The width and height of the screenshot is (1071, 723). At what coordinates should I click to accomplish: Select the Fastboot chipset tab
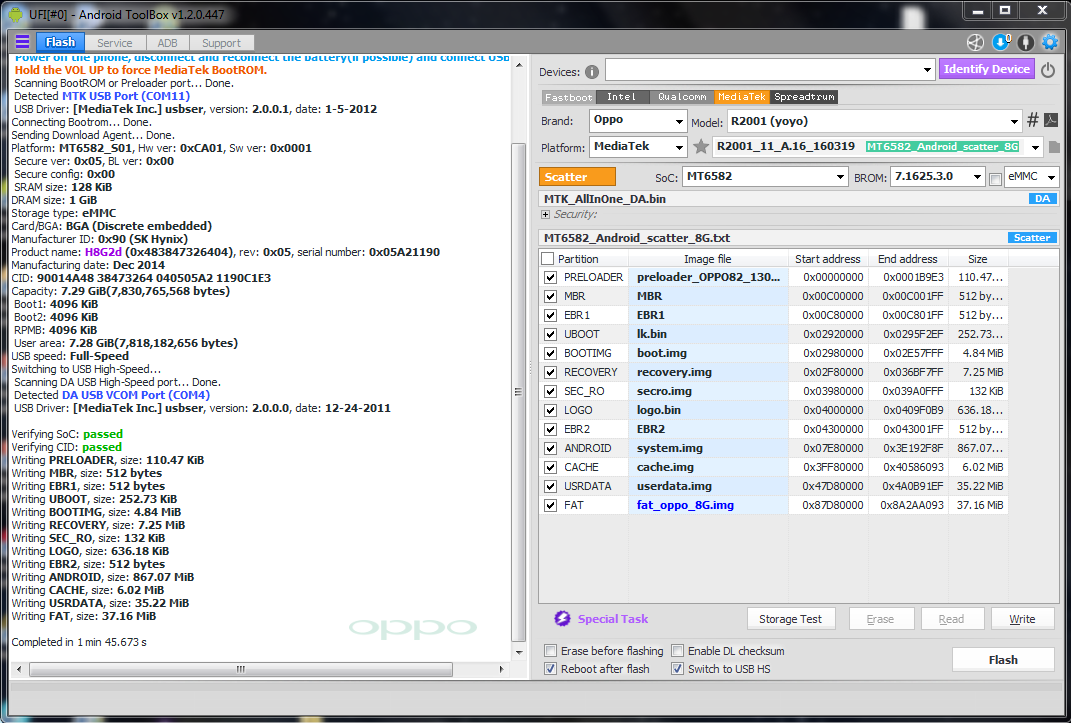click(568, 97)
